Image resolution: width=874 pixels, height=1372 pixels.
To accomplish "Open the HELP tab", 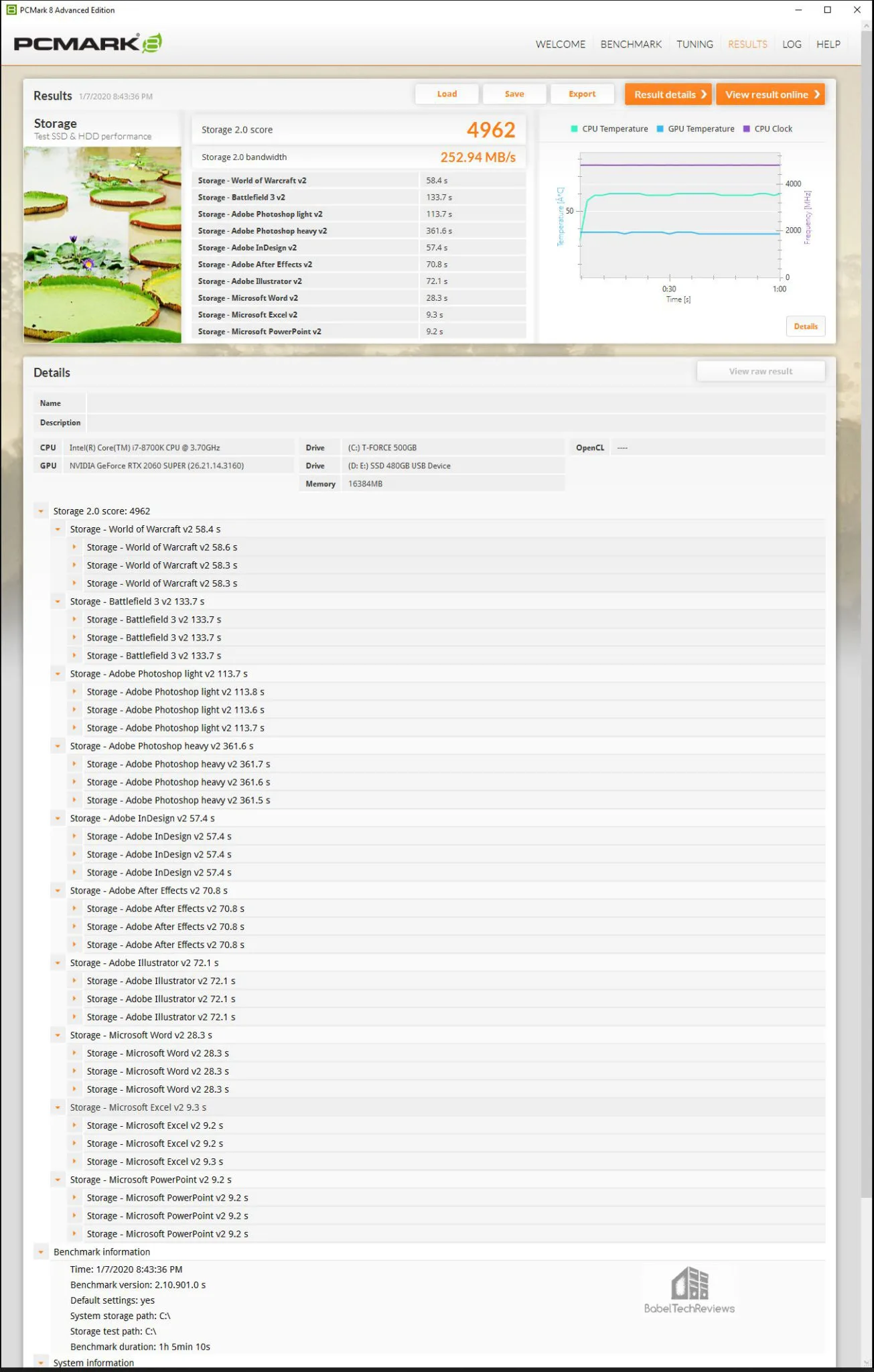I will (x=828, y=44).
